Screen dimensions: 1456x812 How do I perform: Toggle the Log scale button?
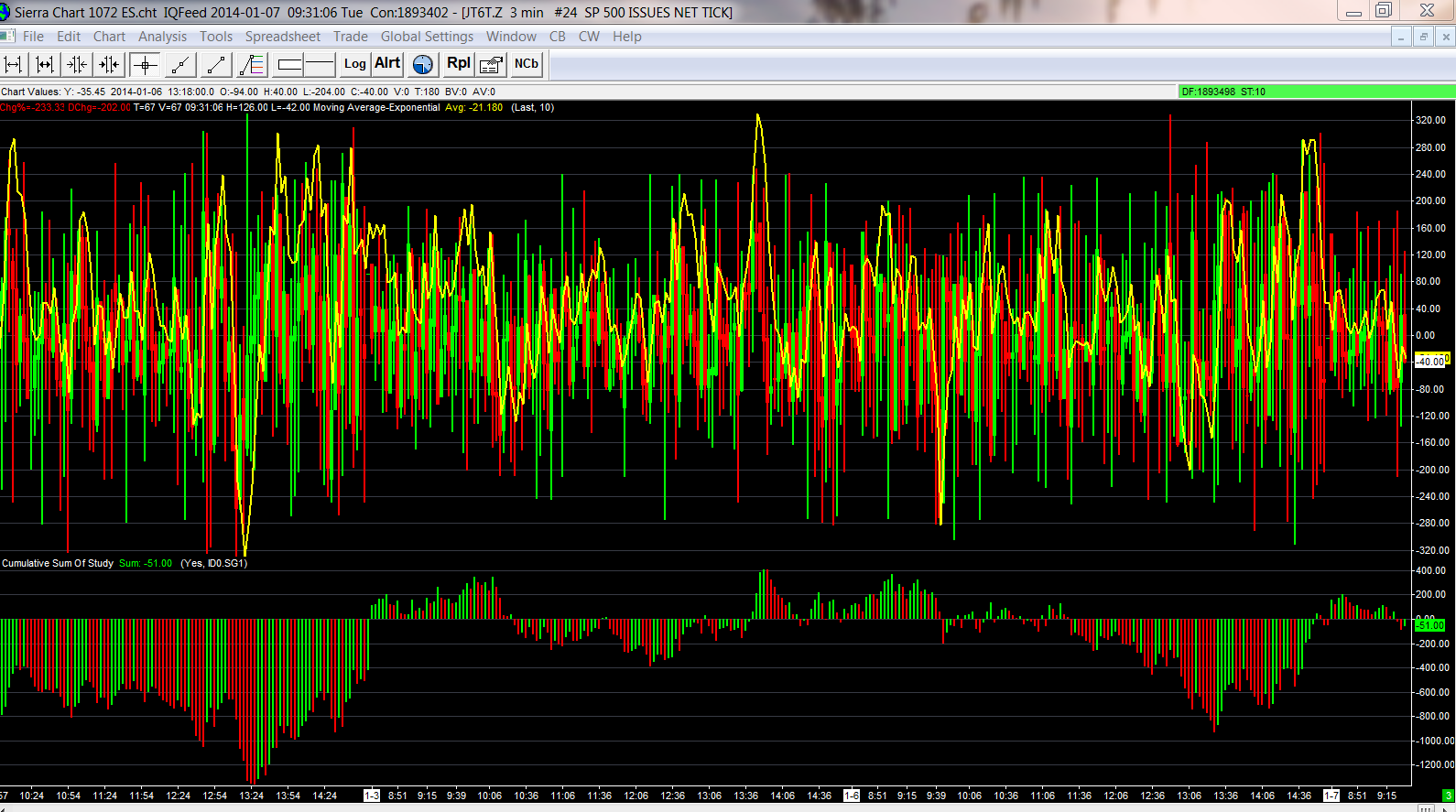pyautogui.click(x=354, y=64)
